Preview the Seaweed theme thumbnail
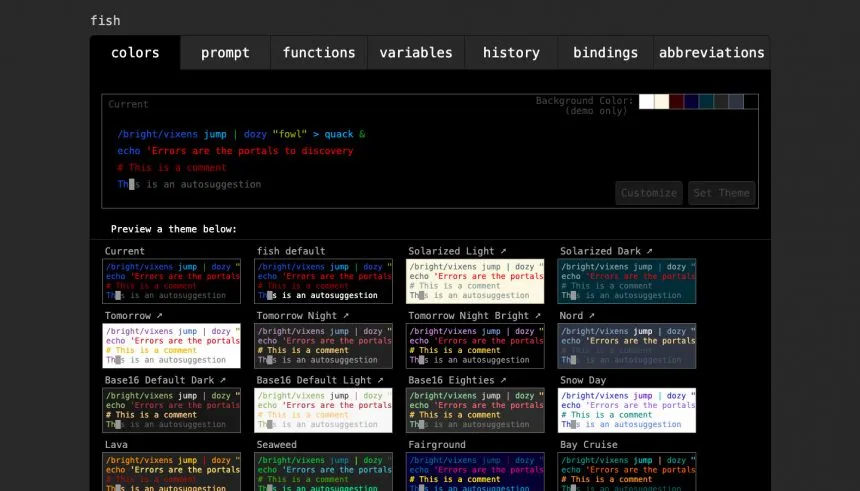The width and height of the screenshot is (860, 491). click(x=324, y=472)
